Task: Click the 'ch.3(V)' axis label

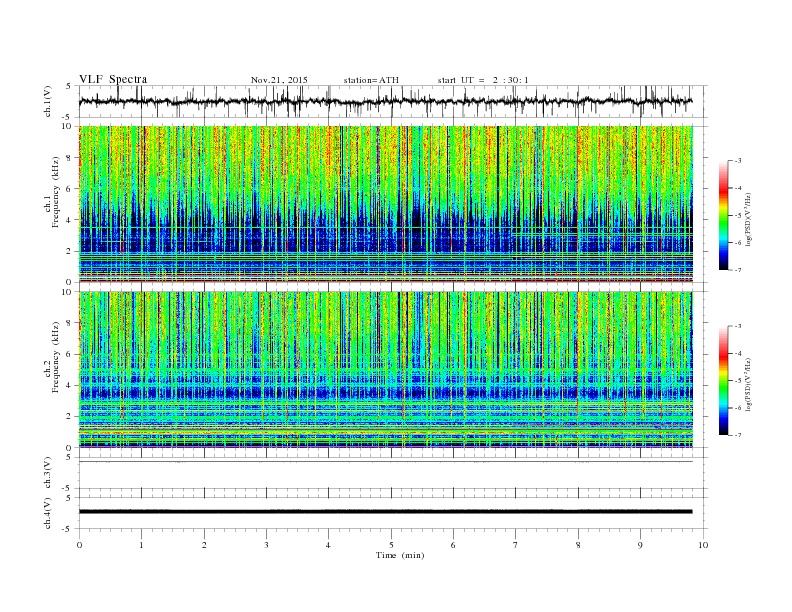Action: coord(48,473)
